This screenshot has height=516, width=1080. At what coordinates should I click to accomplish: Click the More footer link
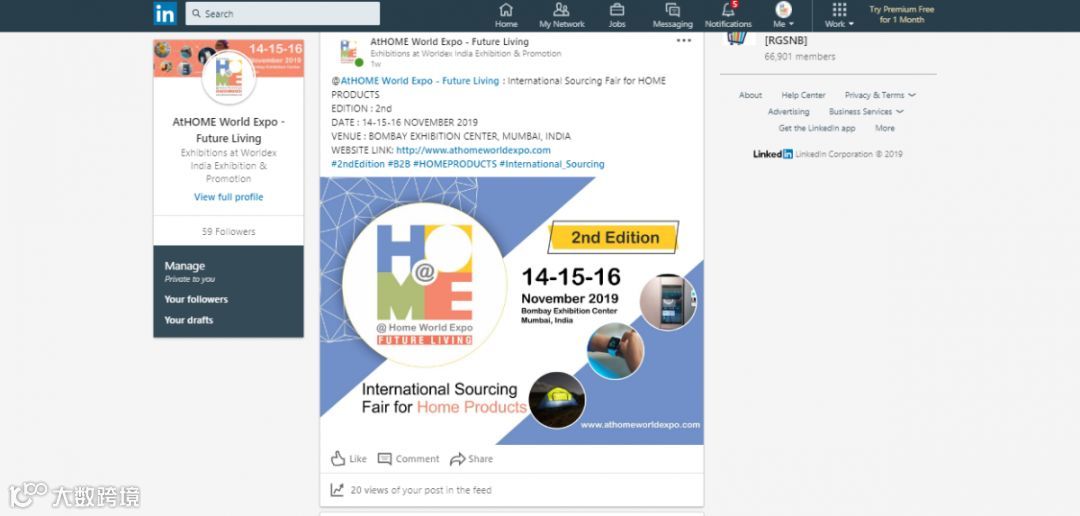pyautogui.click(x=885, y=128)
